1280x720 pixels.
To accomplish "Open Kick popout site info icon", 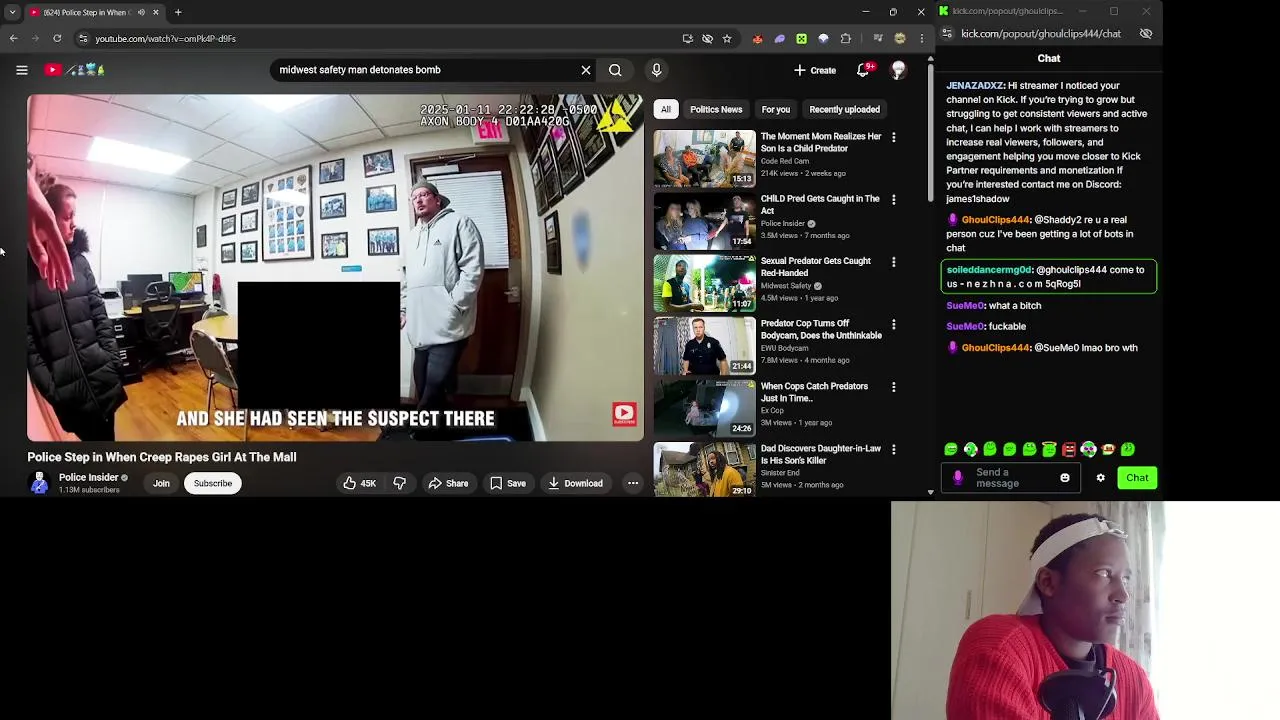I will [947, 34].
